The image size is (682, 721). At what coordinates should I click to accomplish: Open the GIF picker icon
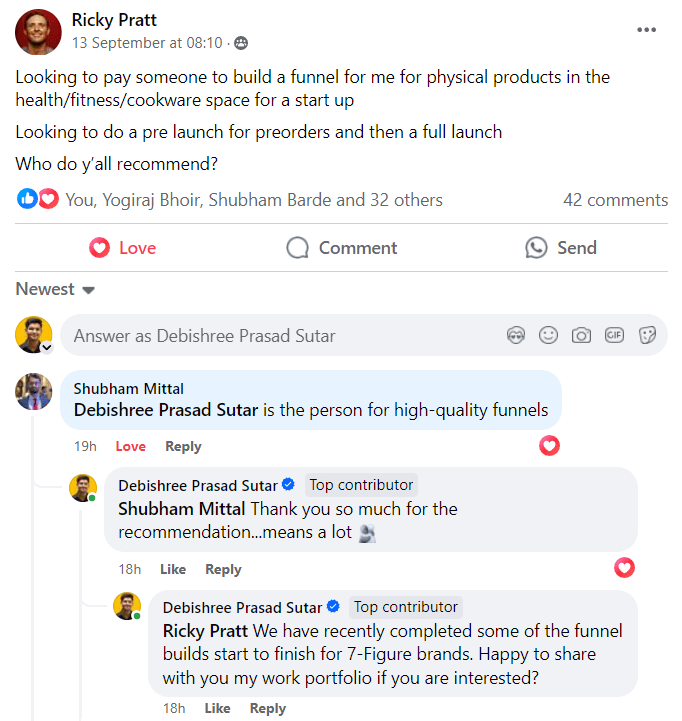tap(614, 336)
